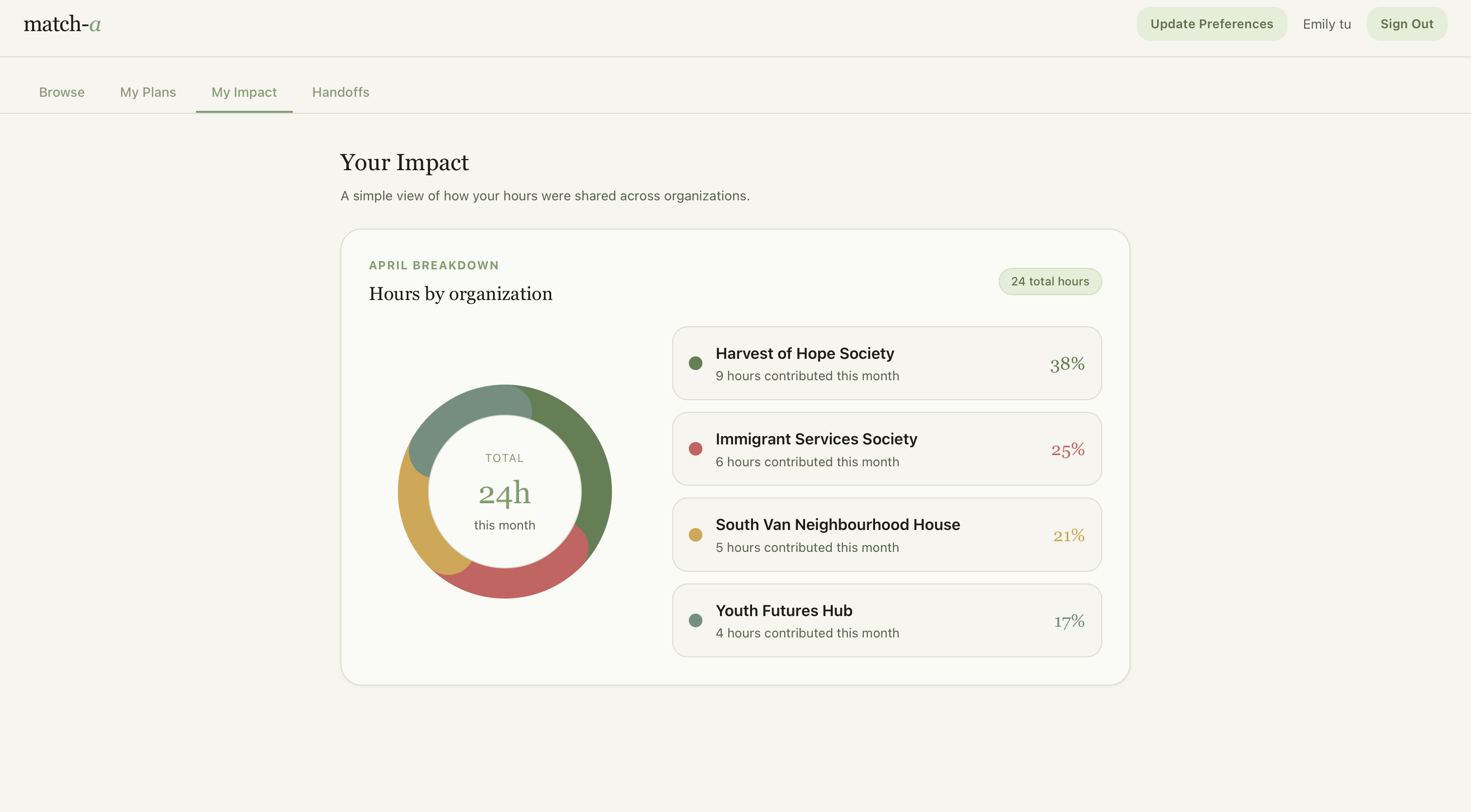
Task: Click the match-a logo
Action: (62, 24)
